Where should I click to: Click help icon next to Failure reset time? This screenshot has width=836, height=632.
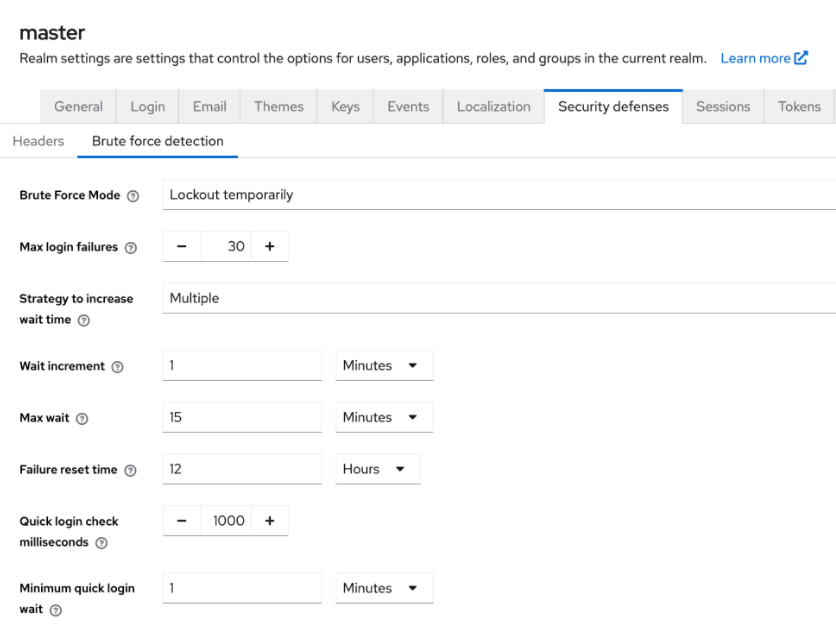[130, 471]
